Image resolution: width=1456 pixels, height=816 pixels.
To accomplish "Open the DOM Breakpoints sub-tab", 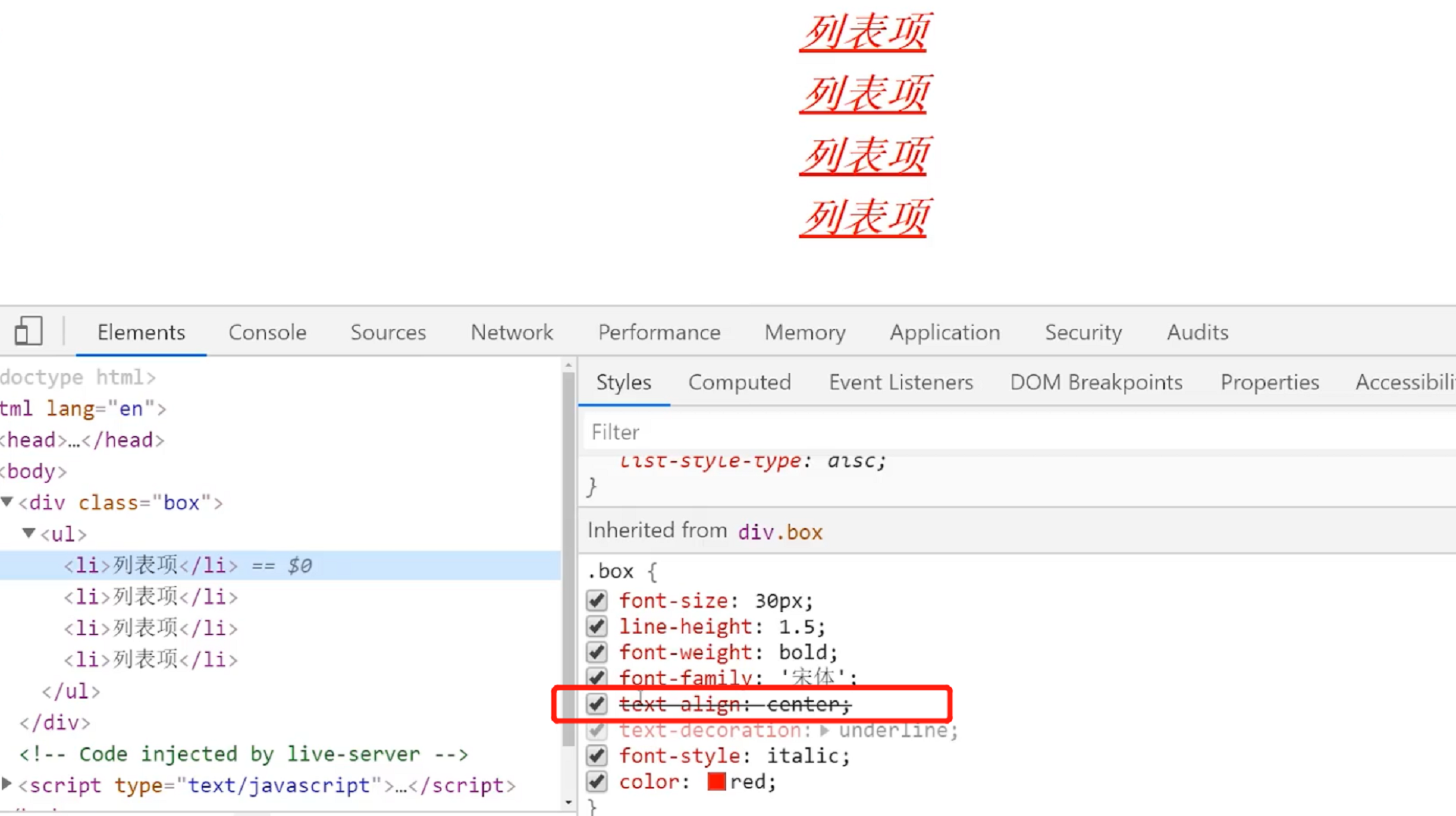I will pyautogui.click(x=1096, y=382).
